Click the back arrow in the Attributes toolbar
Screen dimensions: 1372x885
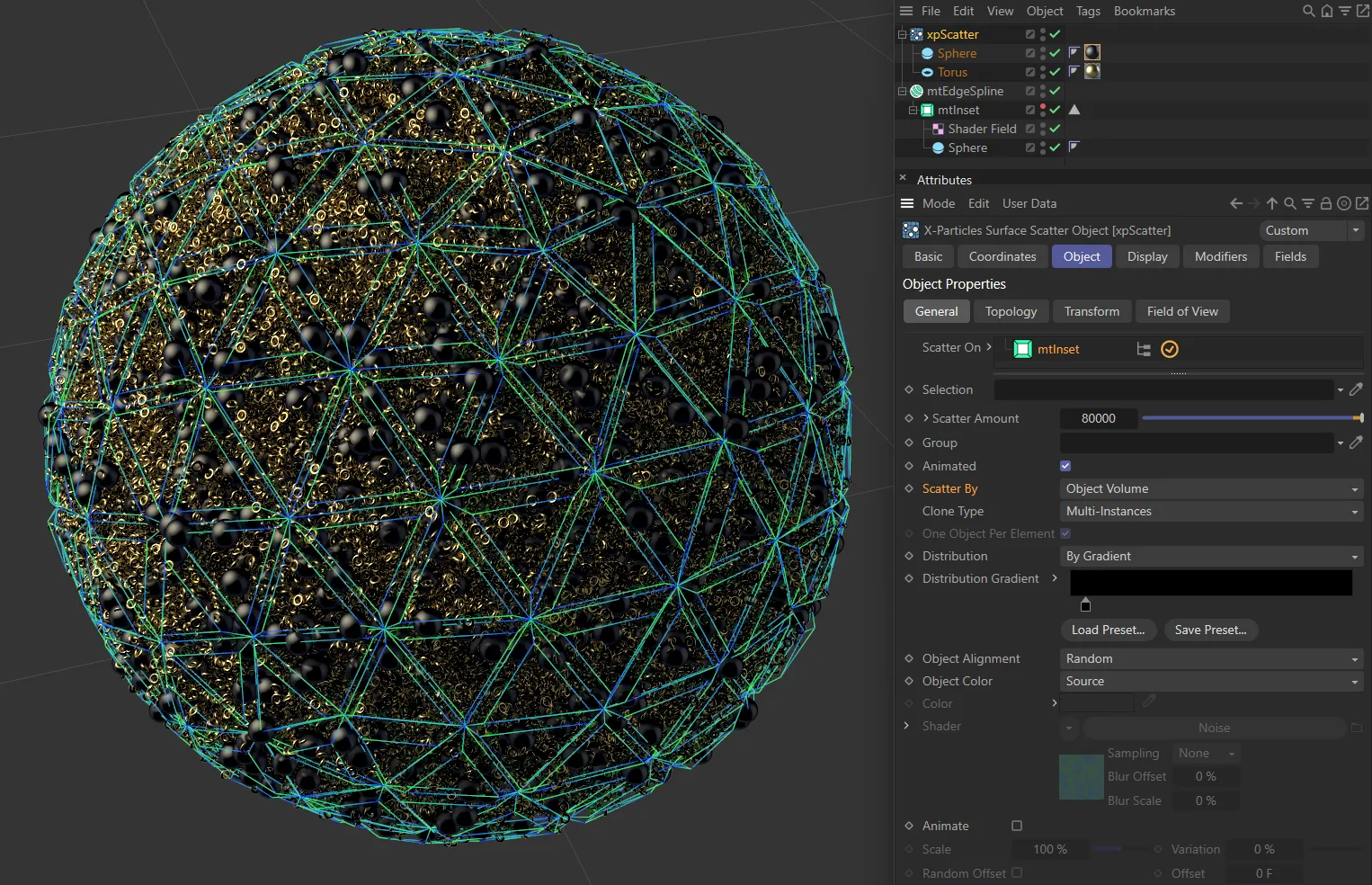click(x=1235, y=203)
